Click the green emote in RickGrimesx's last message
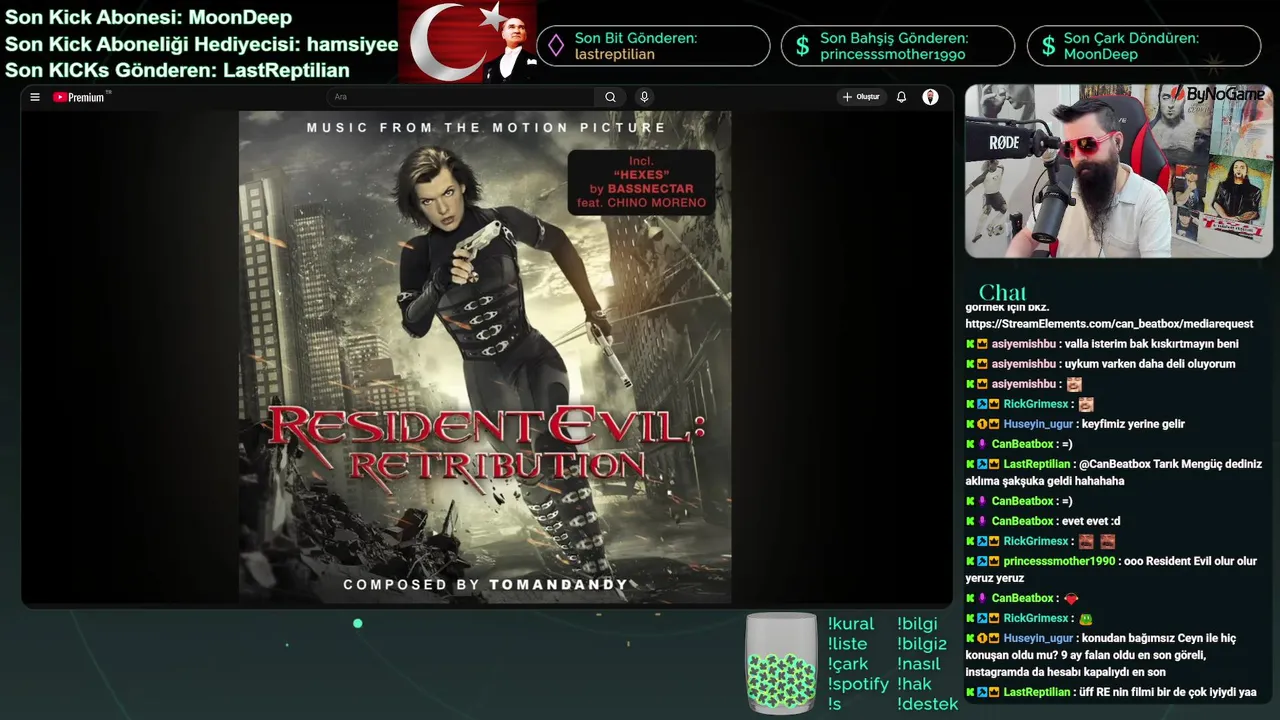 pos(1086,618)
